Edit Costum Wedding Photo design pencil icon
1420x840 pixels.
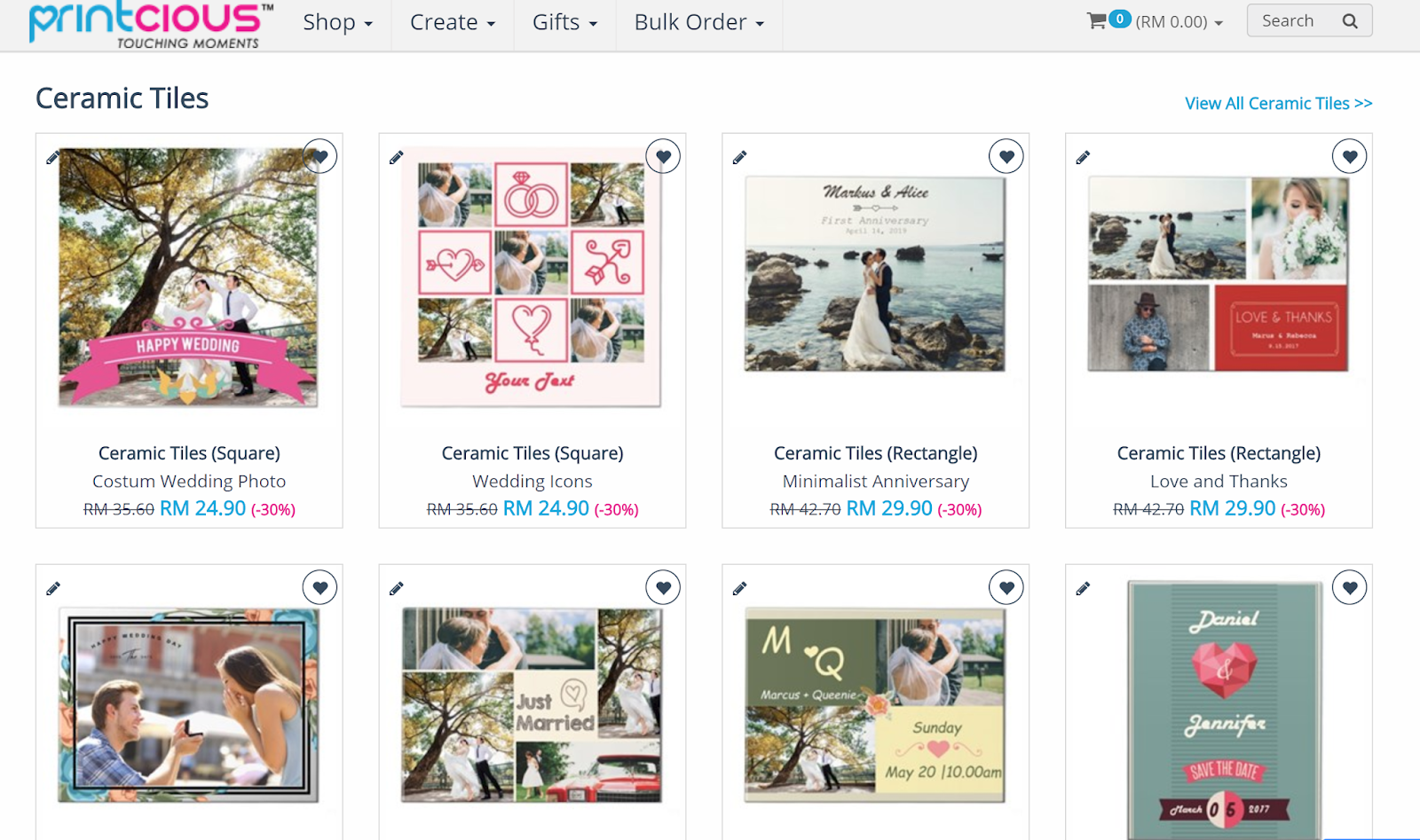53,158
